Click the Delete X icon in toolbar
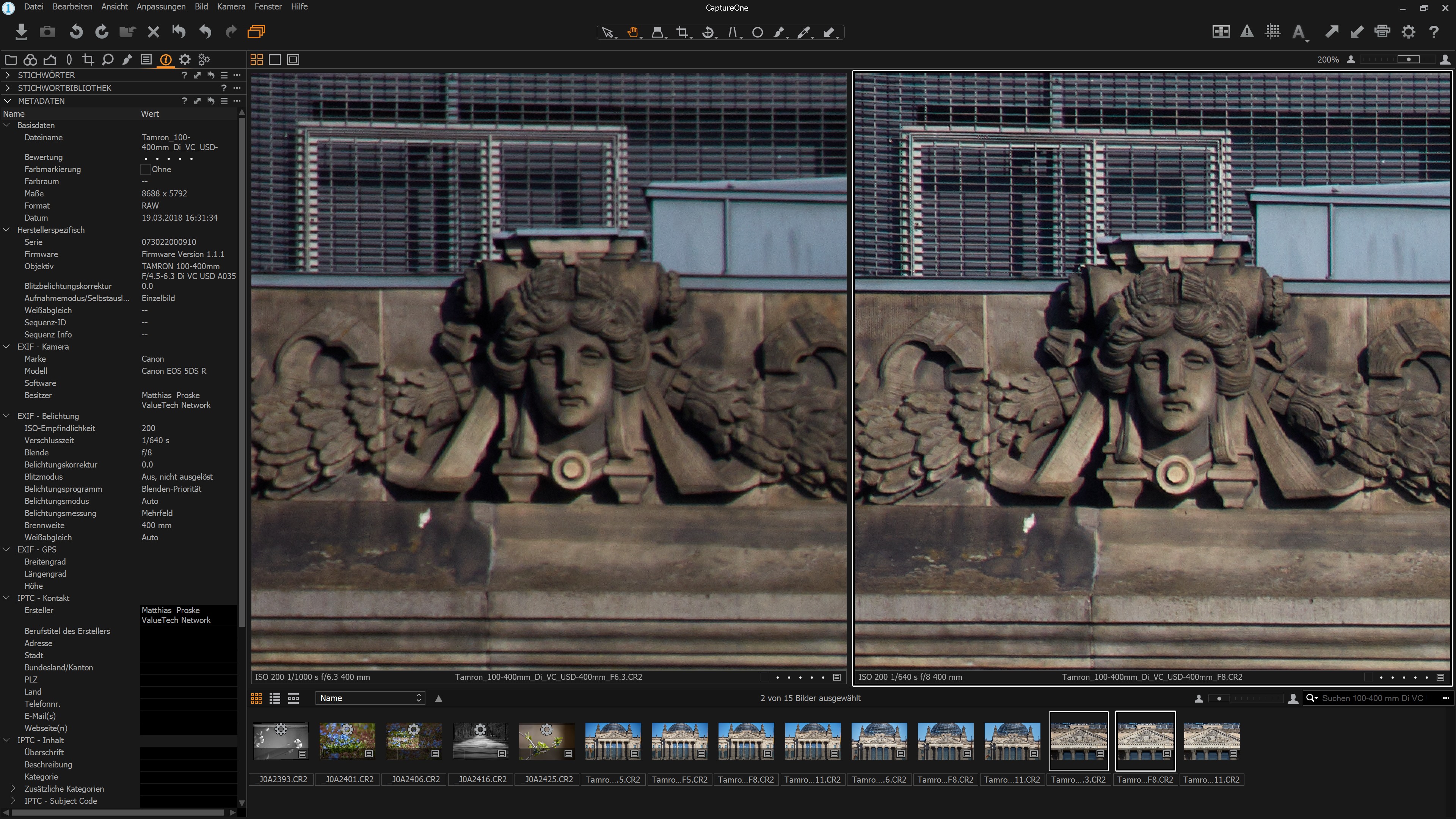The width and height of the screenshot is (1456, 819). click(153, 31)
